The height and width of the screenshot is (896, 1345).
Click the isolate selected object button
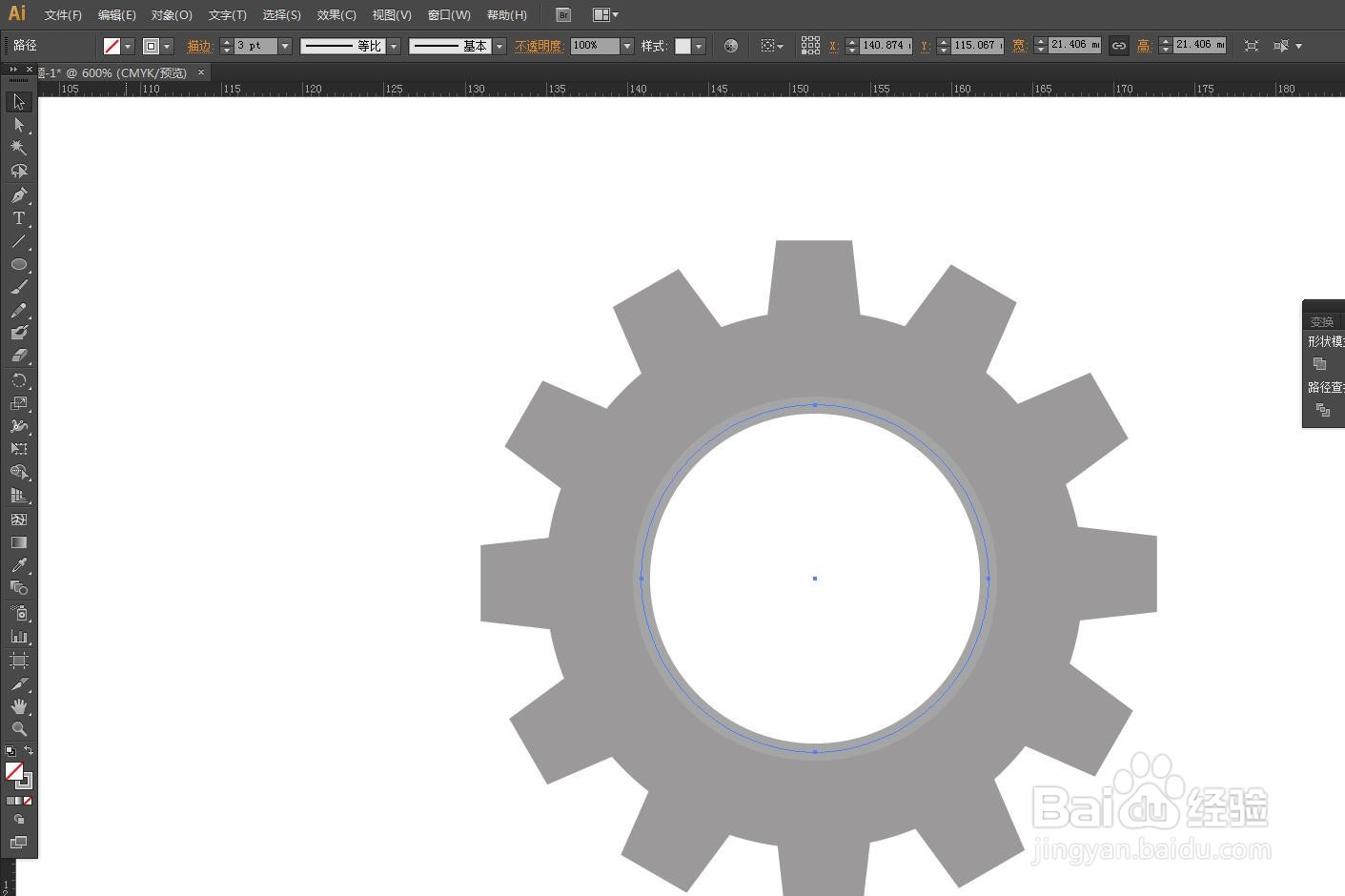click(1252, 46)
